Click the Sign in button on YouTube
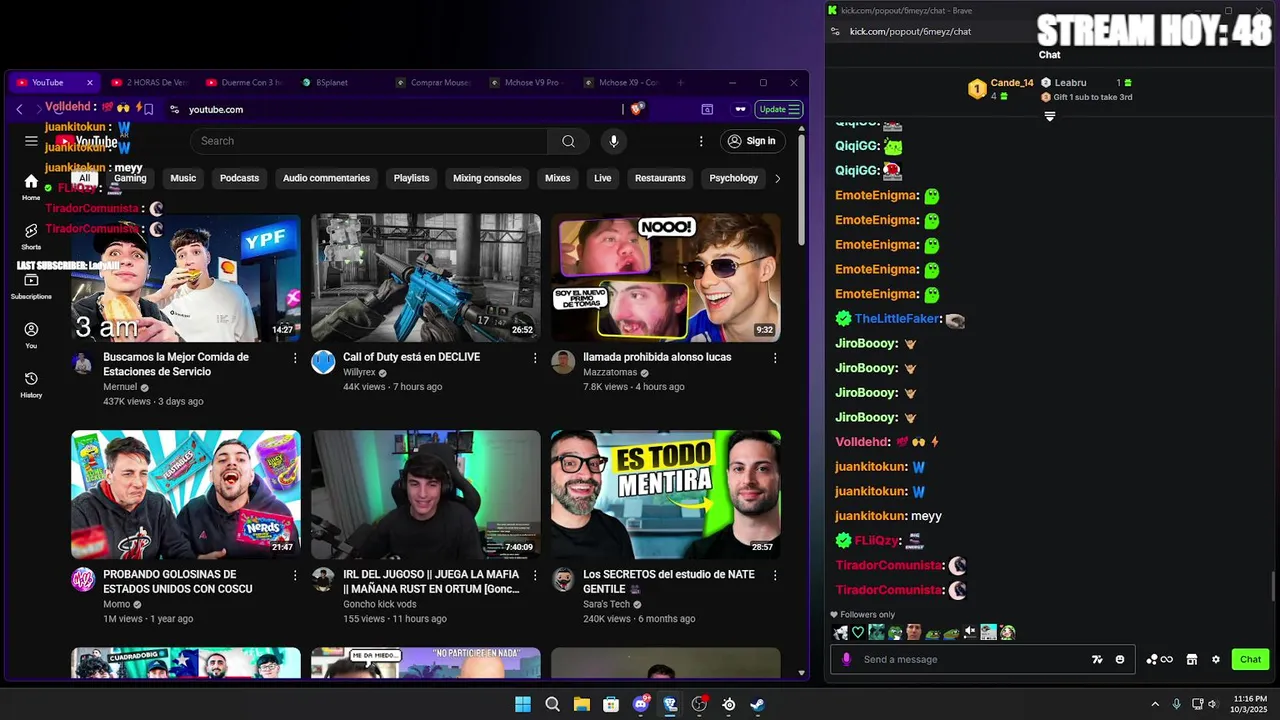Viewport: 1280px width, 720px height. [x=752, y=141]
